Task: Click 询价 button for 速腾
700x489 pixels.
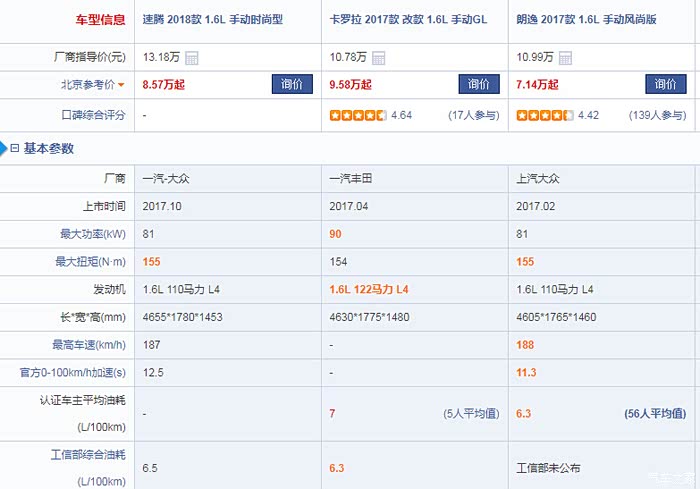Action: 292,85
